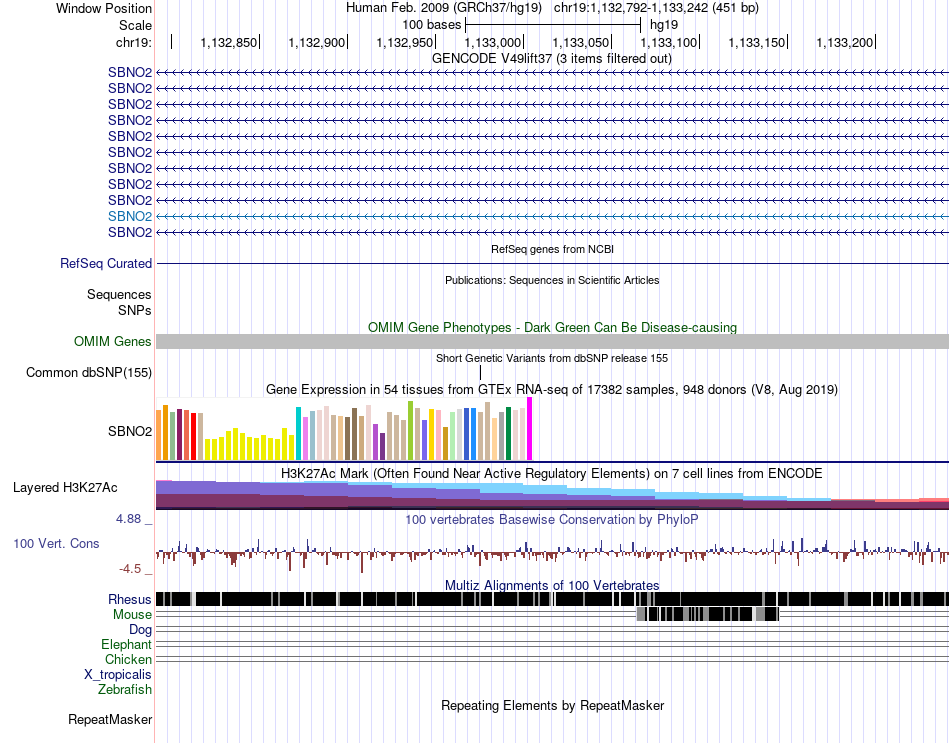Viewport: 950px width, 743px height.
Task: Click the GTEx SBNO2 expression label
Action: pyautogui.click(x=130, y=431)
